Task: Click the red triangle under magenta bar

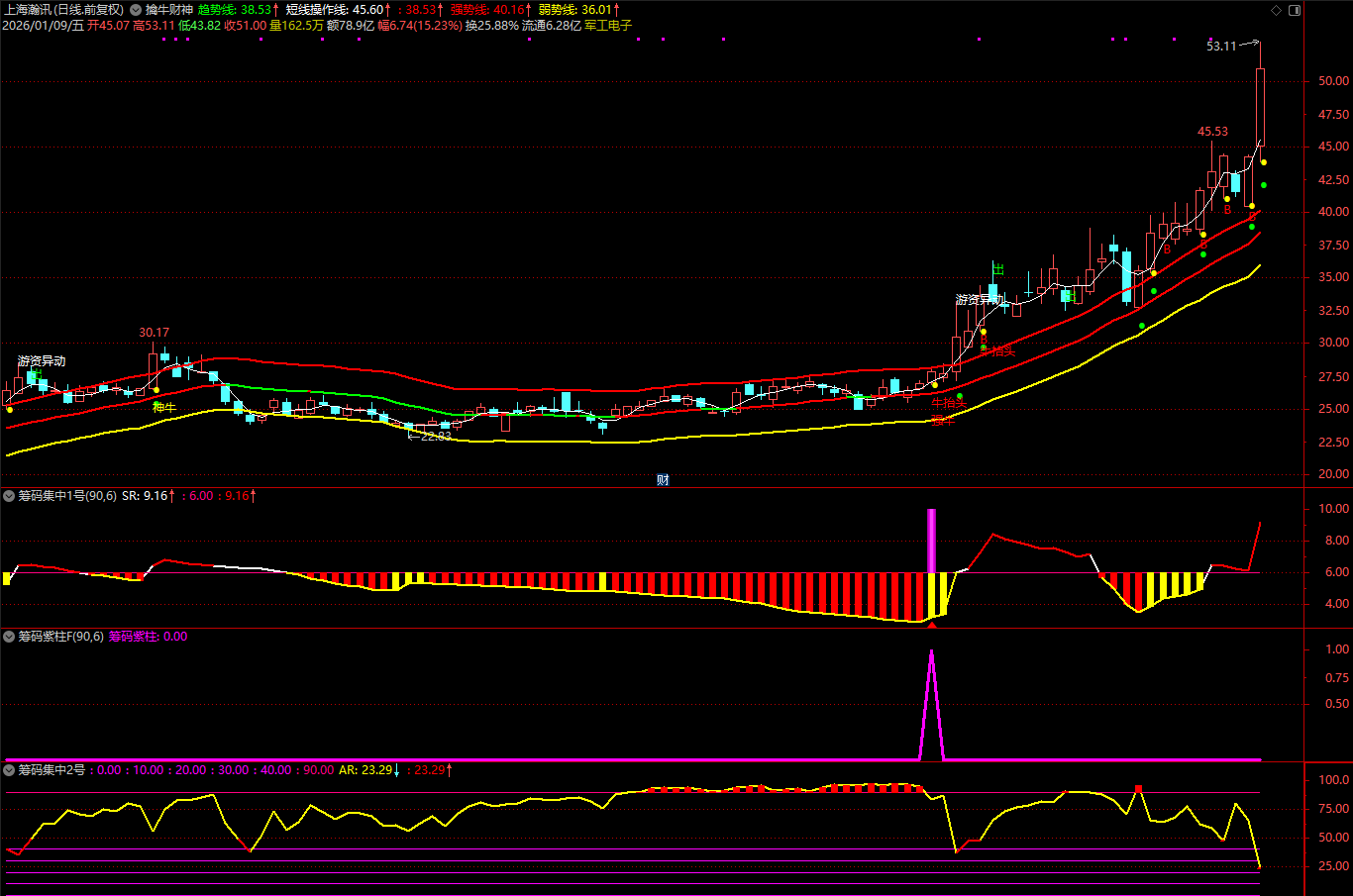Action: pos(931,624)
